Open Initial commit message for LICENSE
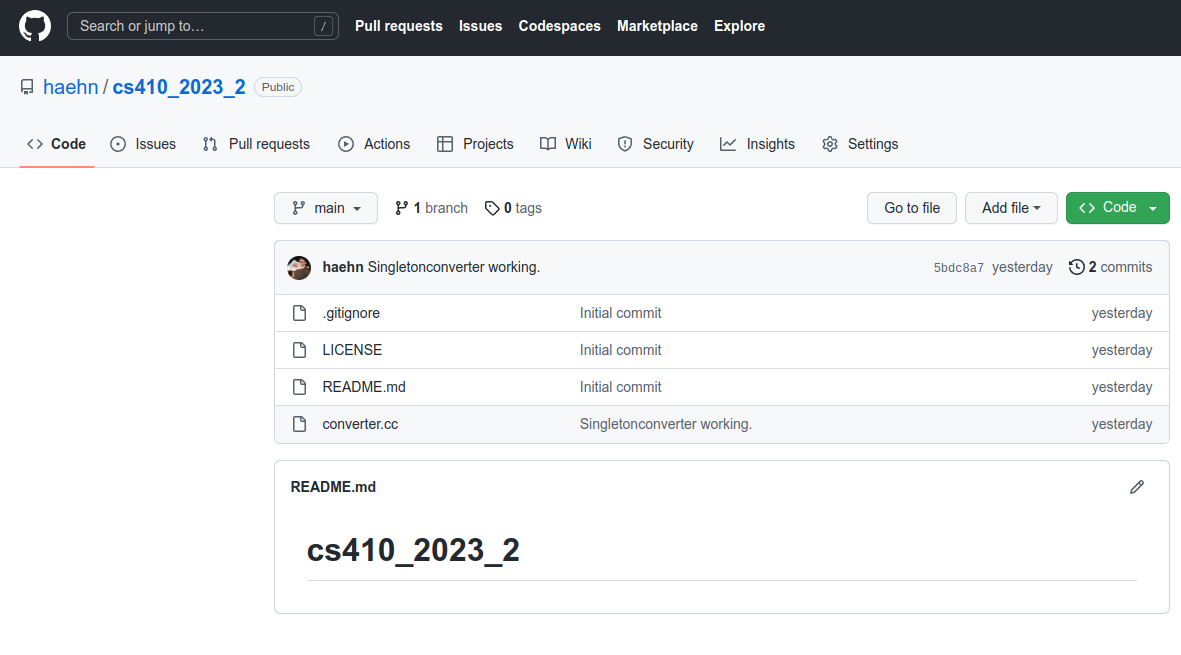Image resolution: width=1181 pixels, height=655 pixels. 621,350
